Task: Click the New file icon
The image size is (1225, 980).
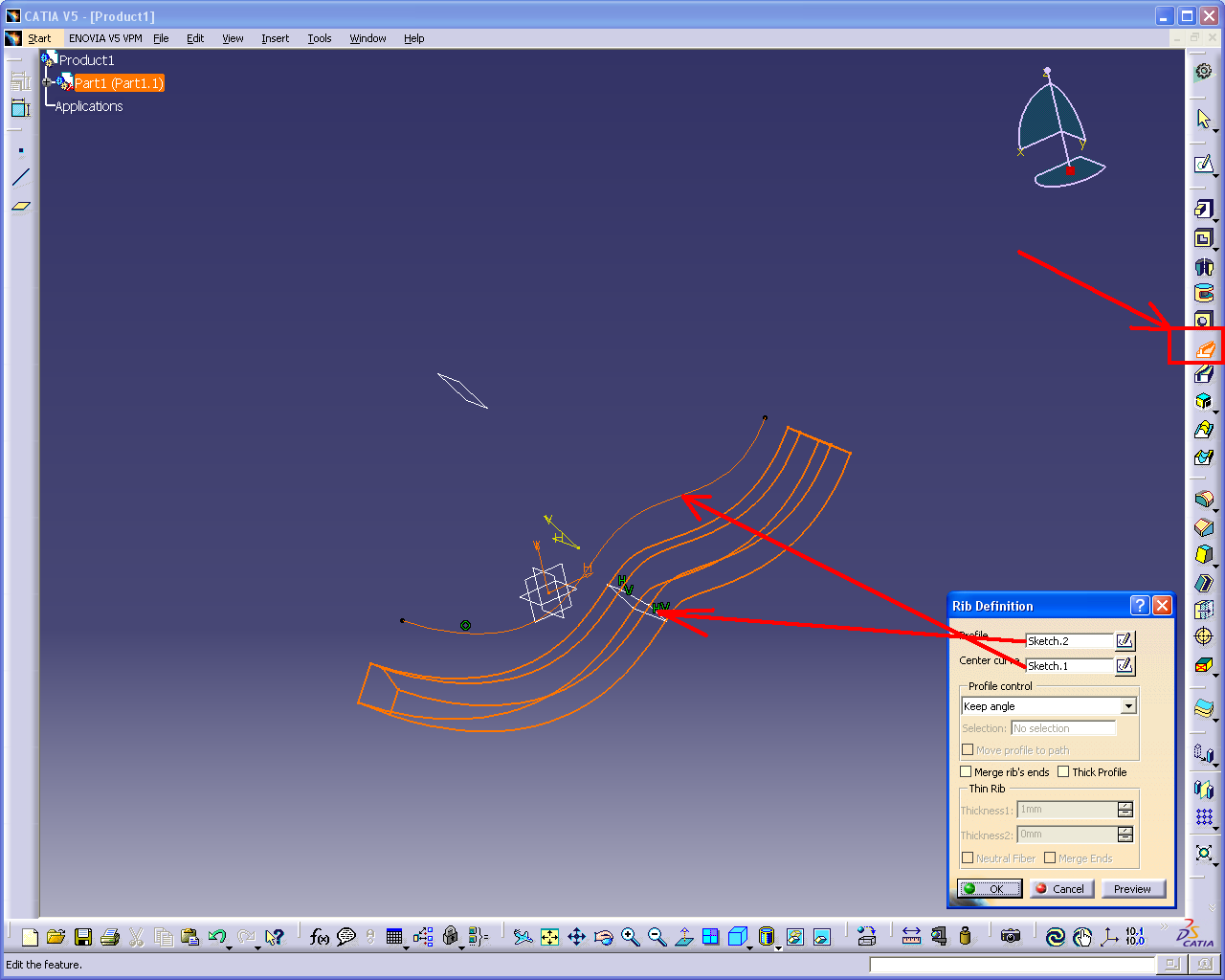Action: (30, 937)
